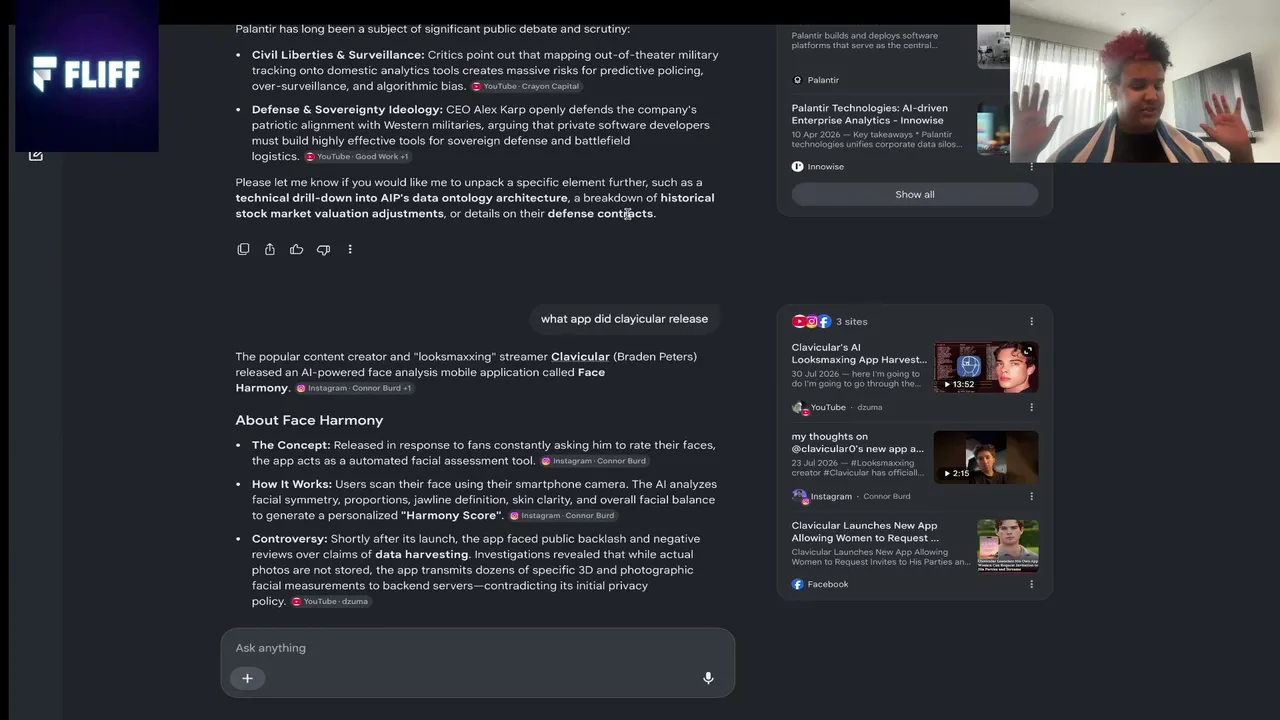
Task: Open options for Instagram Connor Burd source card
Action: 1031,496
